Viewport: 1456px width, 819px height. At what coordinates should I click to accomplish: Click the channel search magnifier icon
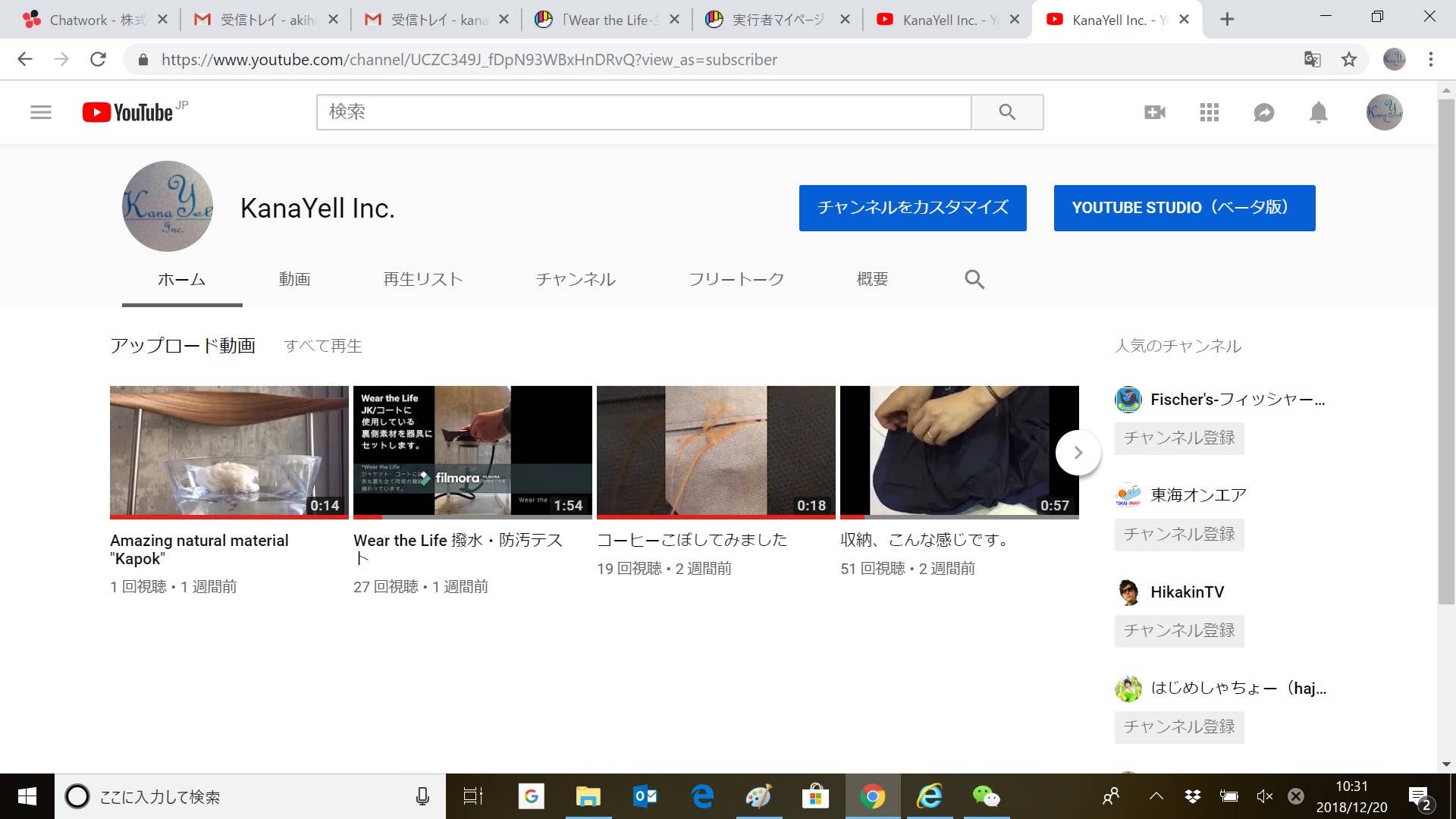tap(974, 280)
